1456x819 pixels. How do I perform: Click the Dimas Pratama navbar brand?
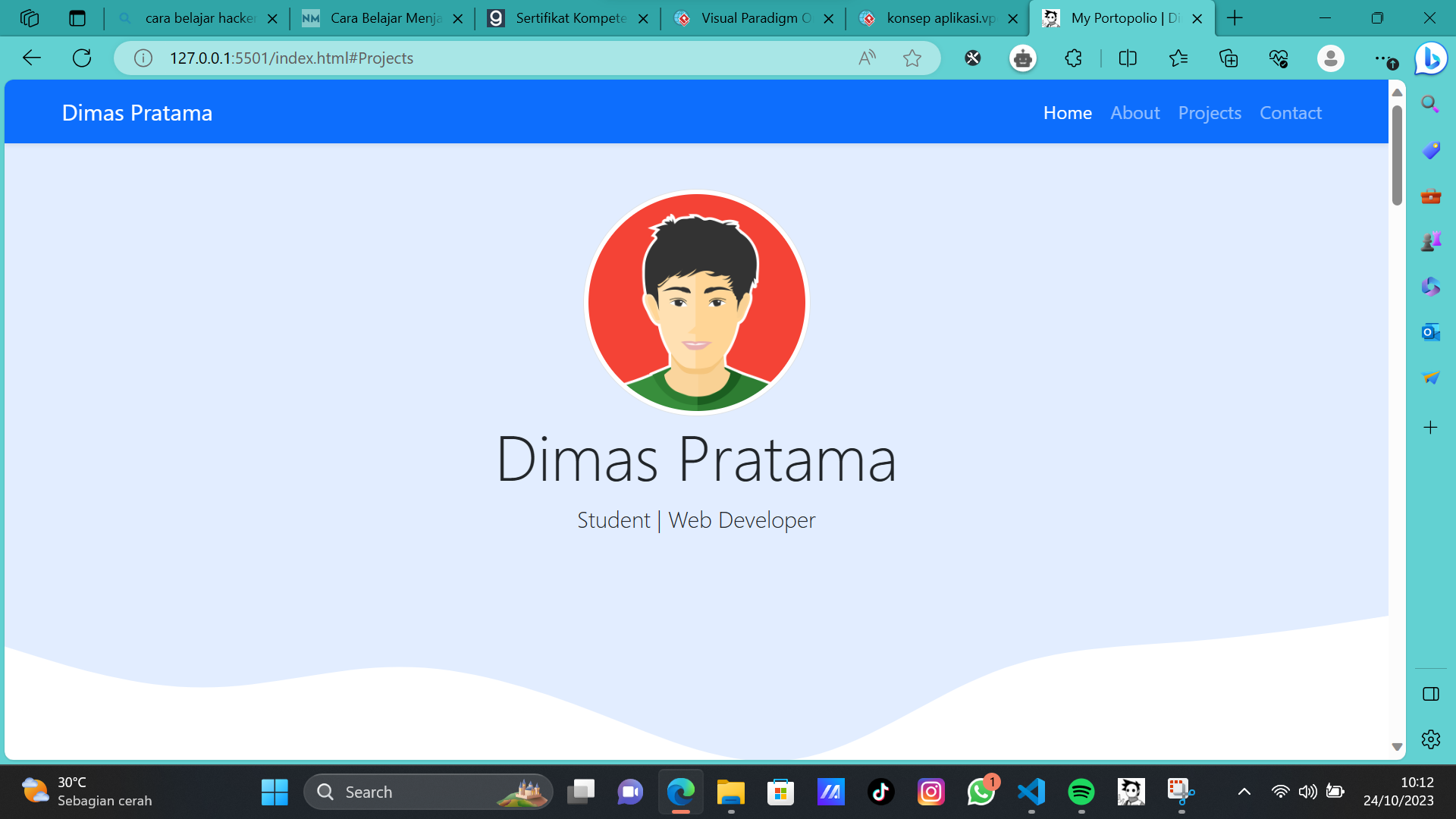point(137,113)
